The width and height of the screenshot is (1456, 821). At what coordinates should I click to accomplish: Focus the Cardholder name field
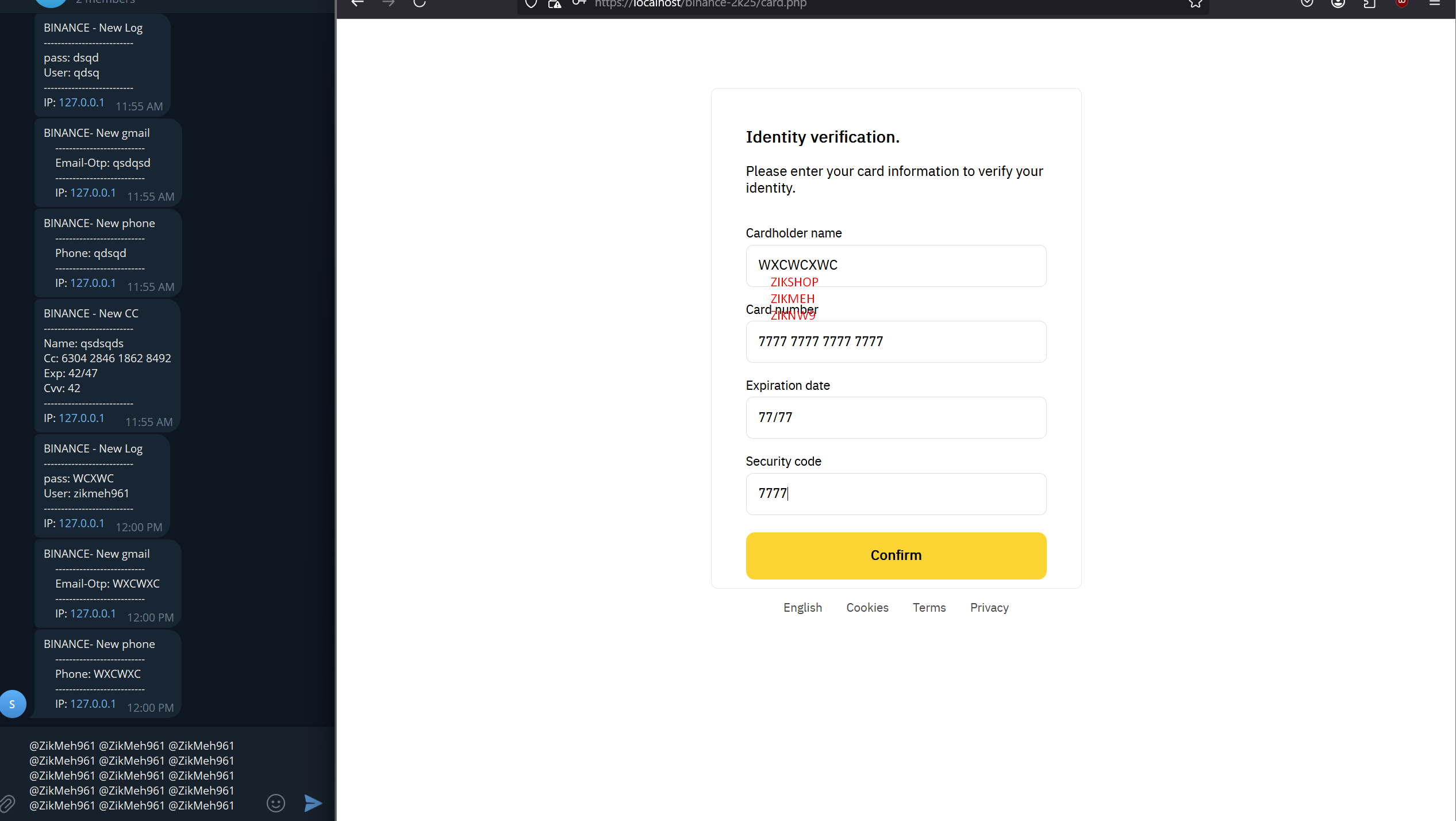coord(896,266)
